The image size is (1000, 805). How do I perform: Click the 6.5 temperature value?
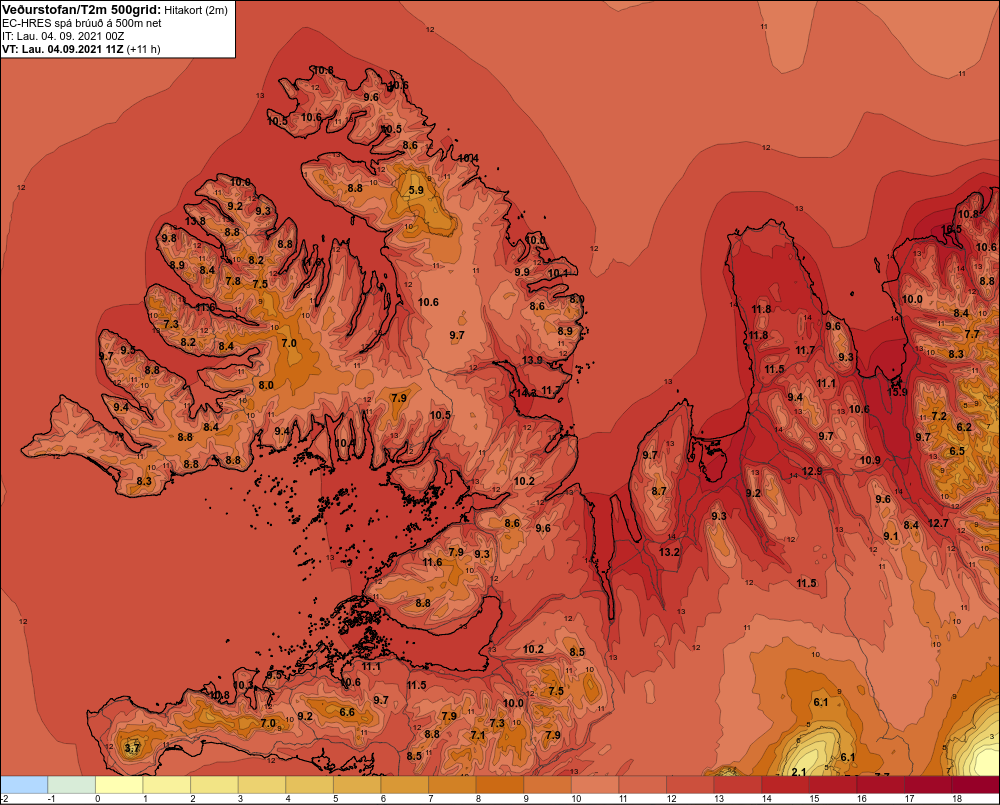click(x=957, y=451)
